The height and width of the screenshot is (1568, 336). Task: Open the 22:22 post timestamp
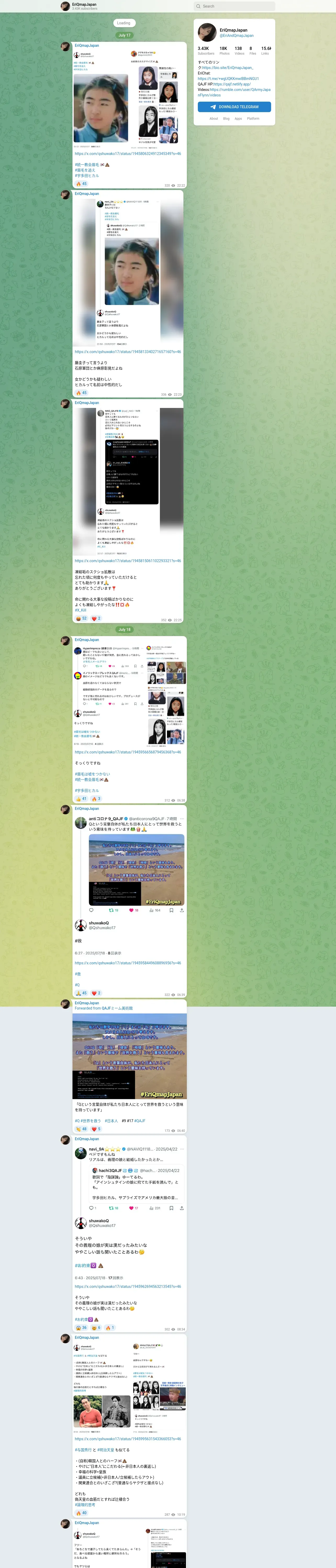(181, 186)
